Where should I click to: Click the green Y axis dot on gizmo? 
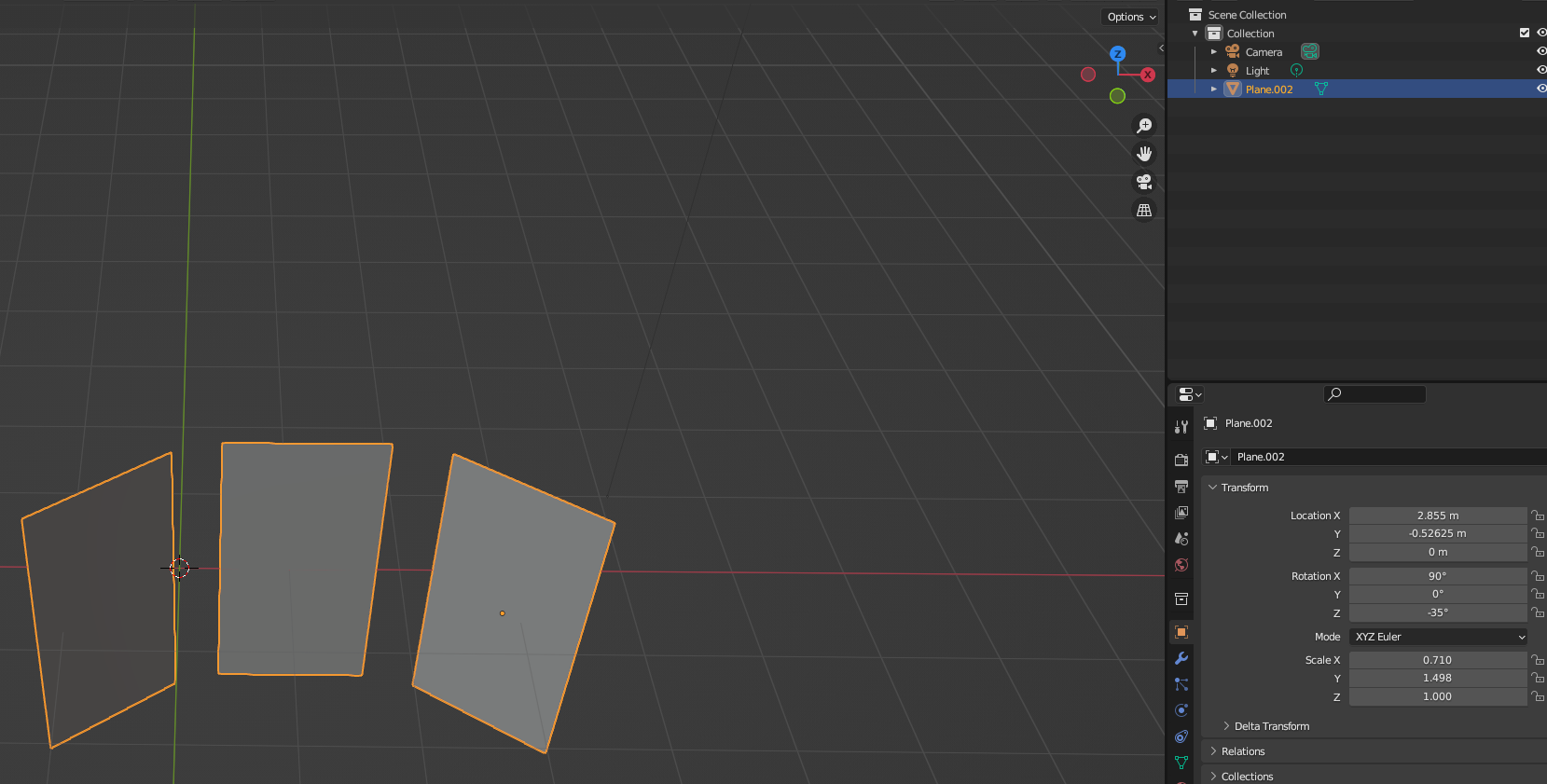pyautogui.click(x=1117, y=96)
